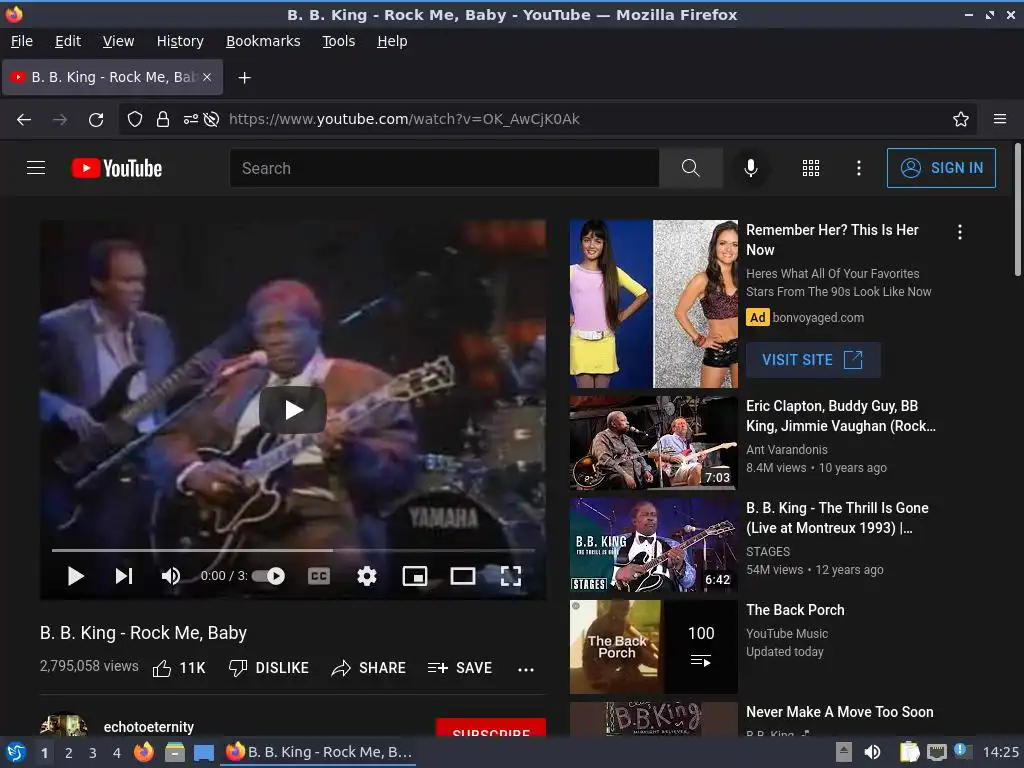Launch Firefox from the taskbar quick launcher

click(144, 752)
